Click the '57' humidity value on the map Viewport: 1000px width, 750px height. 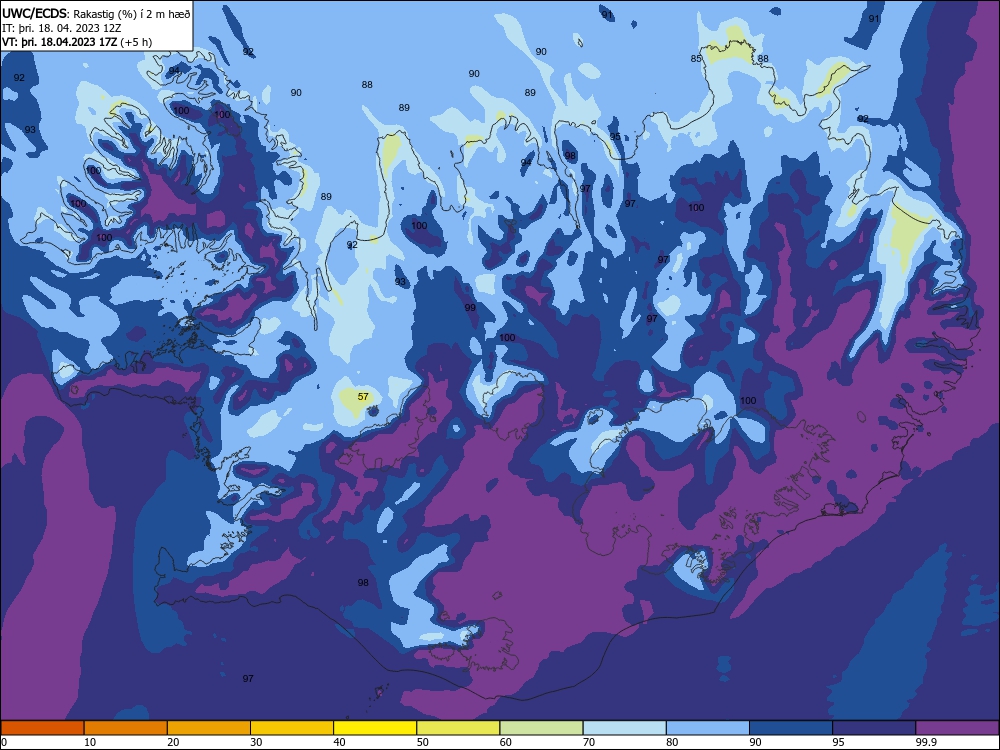tap(363, 396)
